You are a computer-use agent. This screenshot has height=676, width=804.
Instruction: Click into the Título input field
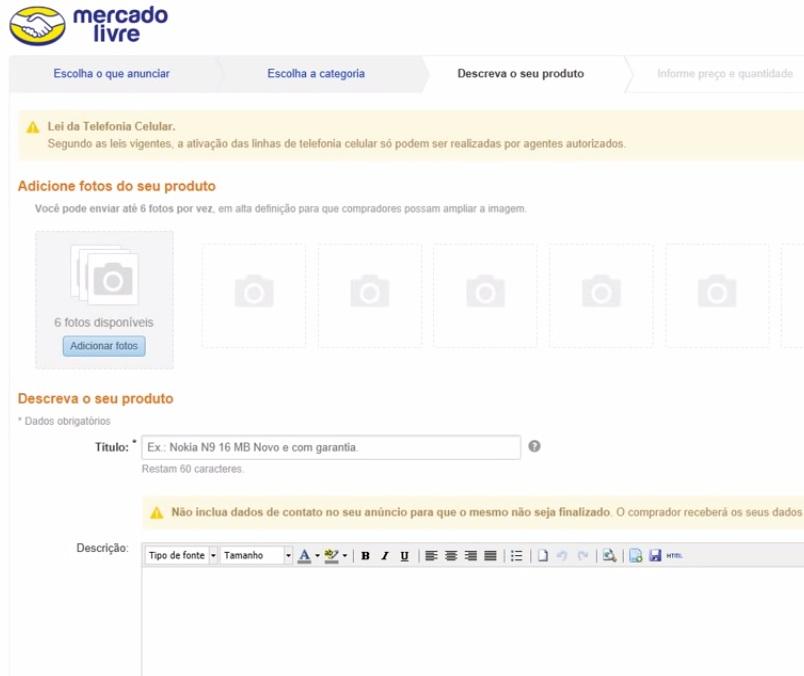pyautogui.click(x=330, y=447)
